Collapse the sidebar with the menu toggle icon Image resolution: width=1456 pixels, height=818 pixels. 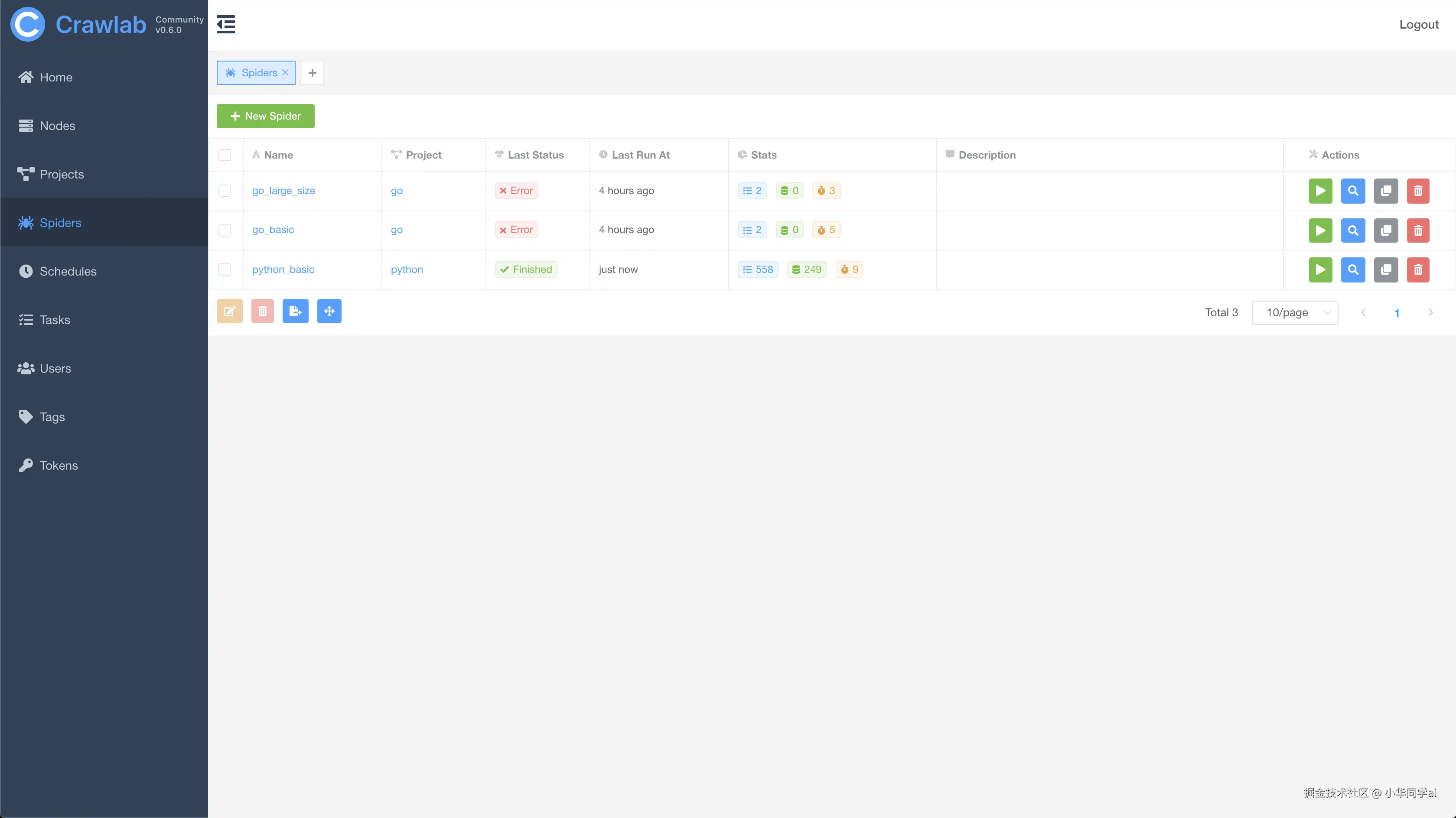click(x=225, y=24)
